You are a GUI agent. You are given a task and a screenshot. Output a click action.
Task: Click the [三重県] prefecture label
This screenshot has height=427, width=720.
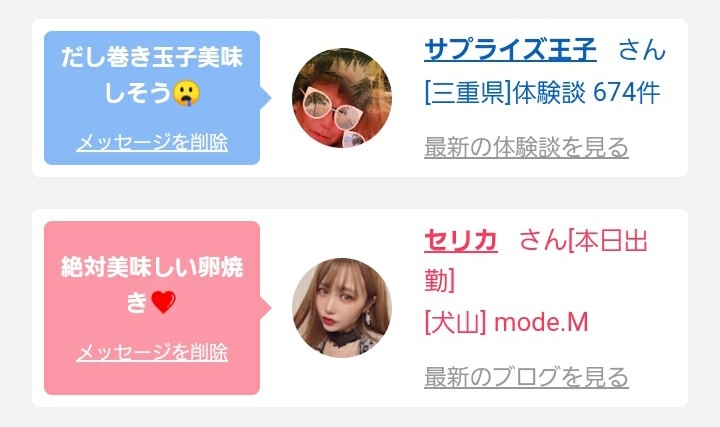tap(468, 92)
